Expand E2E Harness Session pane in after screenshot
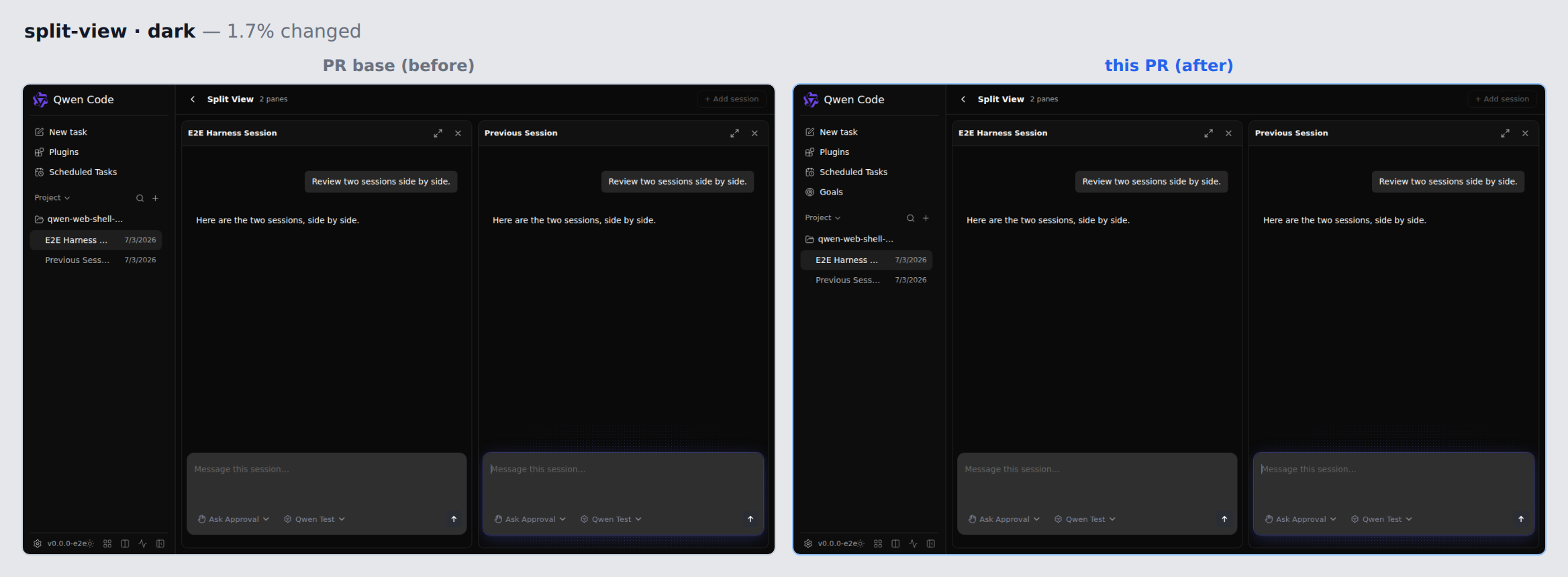The image size is (1568, 577). (x=1208, y=134)
